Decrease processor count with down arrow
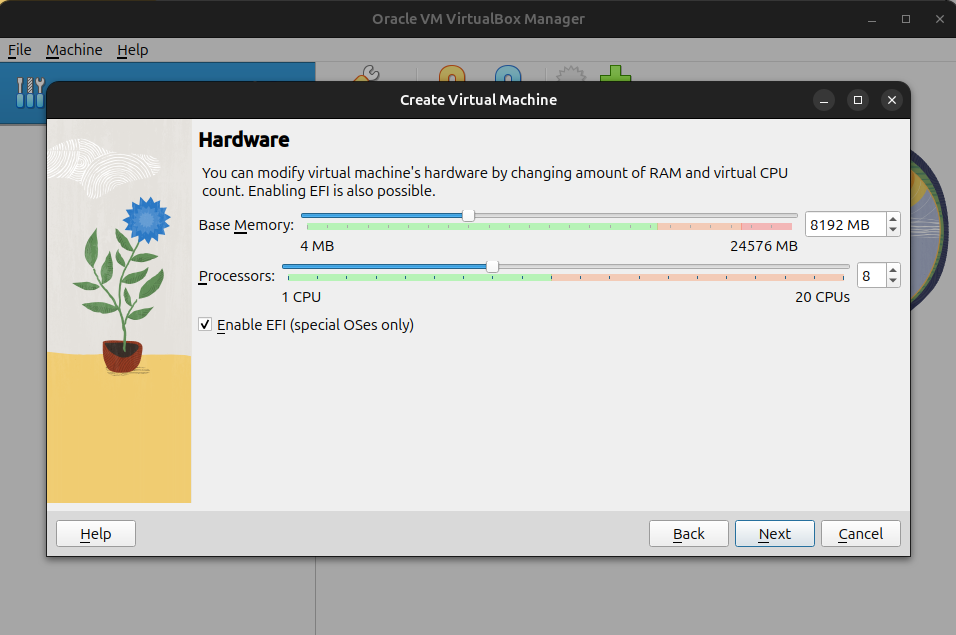 coord(893,282)
